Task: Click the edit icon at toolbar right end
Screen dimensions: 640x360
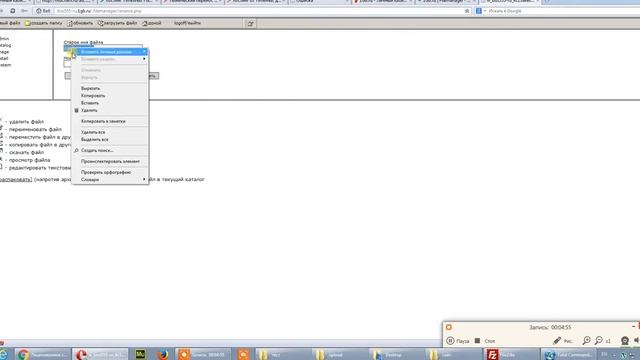Action: click(x=251, y=24)
